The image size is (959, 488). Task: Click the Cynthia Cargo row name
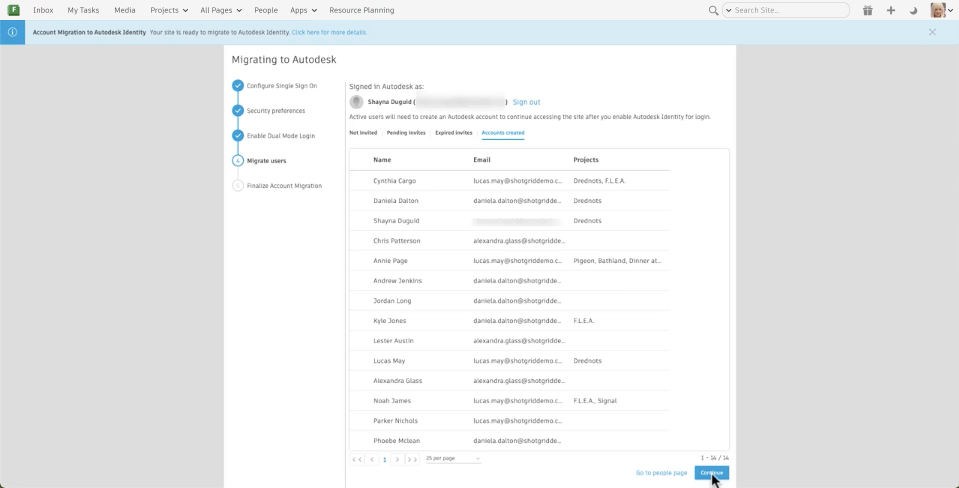pos(394,181)
